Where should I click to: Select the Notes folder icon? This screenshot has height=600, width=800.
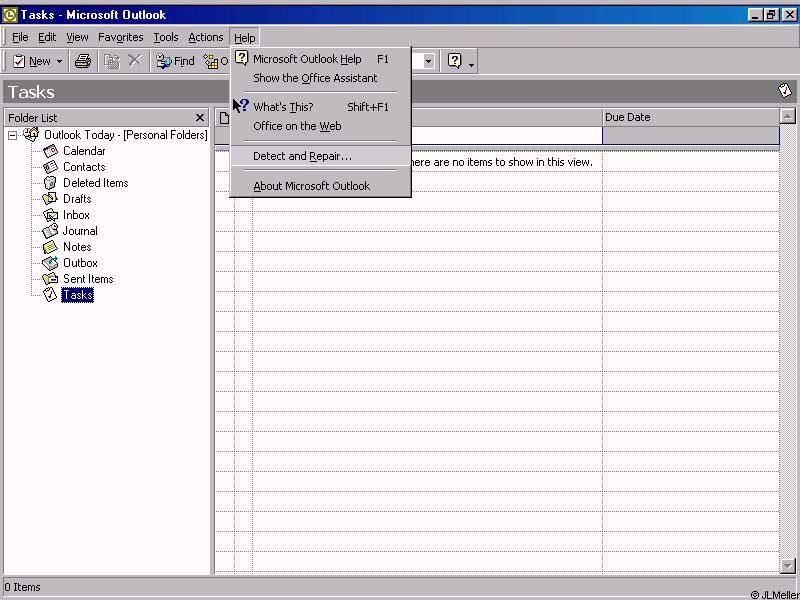click(50, 247)
